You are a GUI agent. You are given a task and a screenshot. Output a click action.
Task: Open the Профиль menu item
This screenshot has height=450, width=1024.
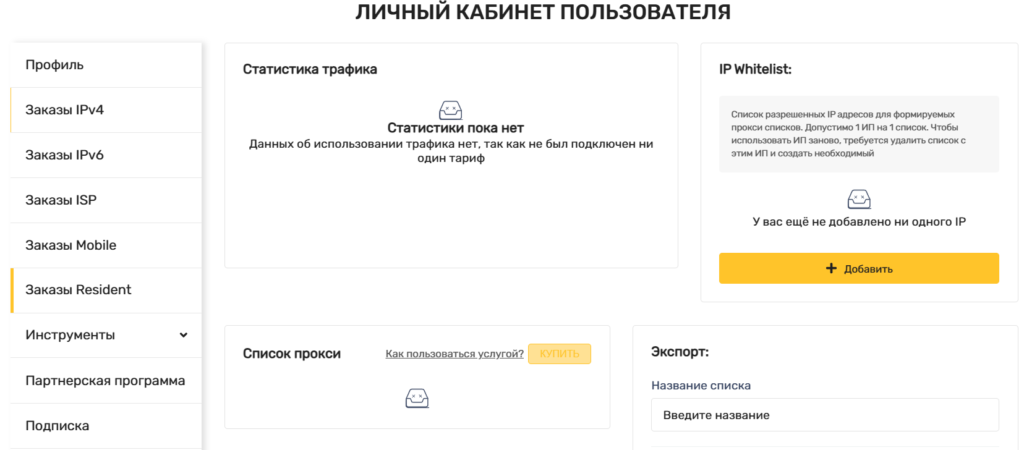[x=106, y=65]
